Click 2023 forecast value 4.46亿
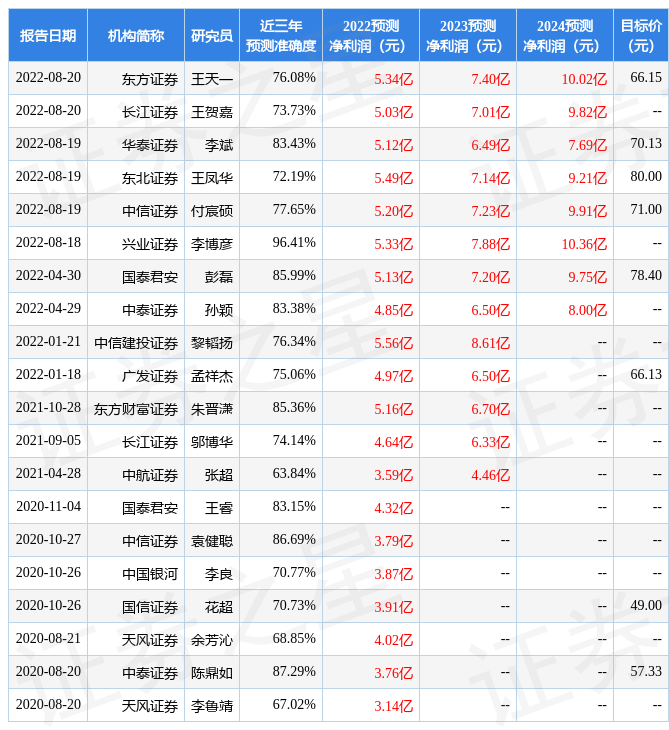Image resolution: width=669 pixels, height=730 pixels. tap(491, 476)
